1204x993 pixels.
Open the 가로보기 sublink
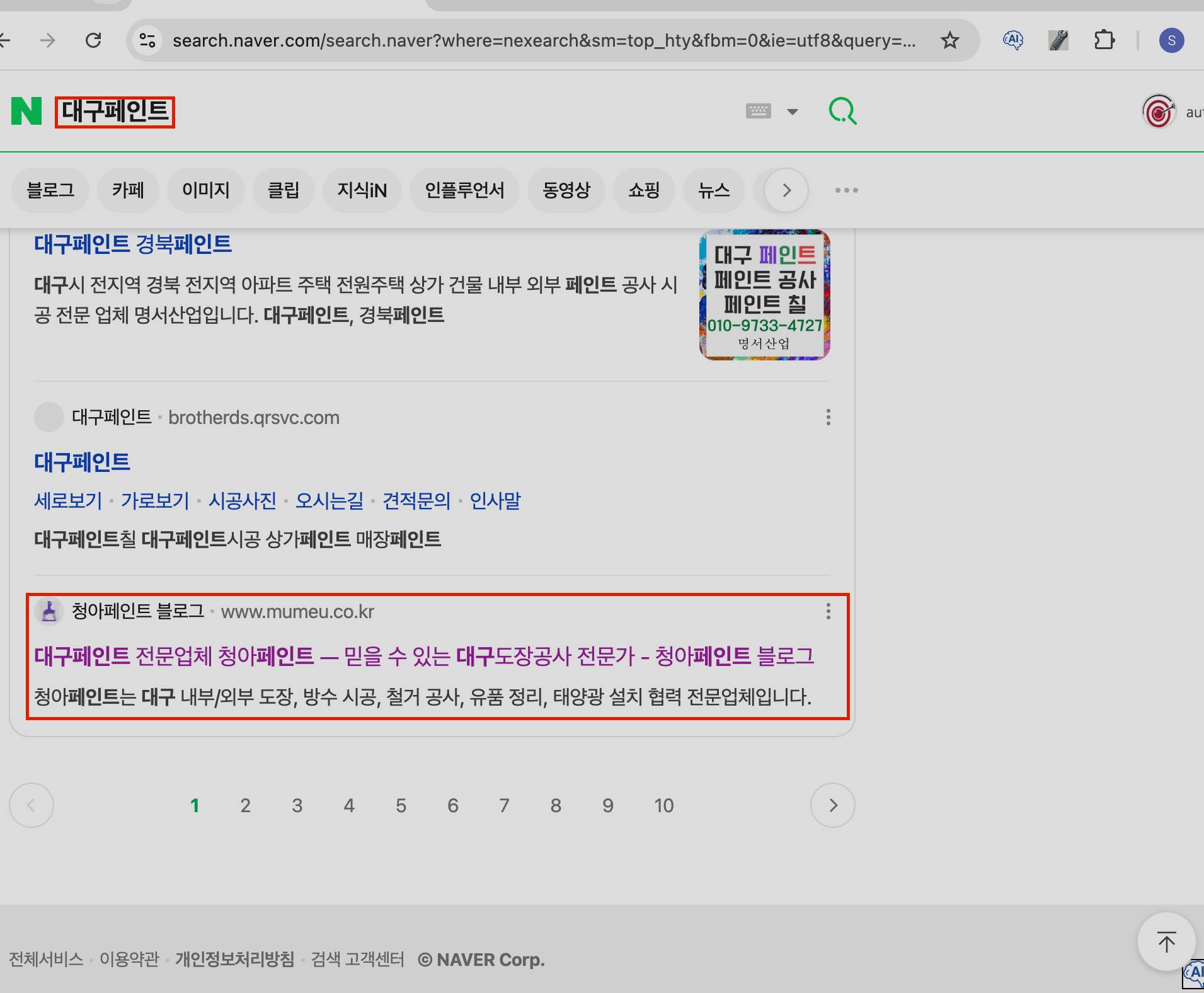155,501
